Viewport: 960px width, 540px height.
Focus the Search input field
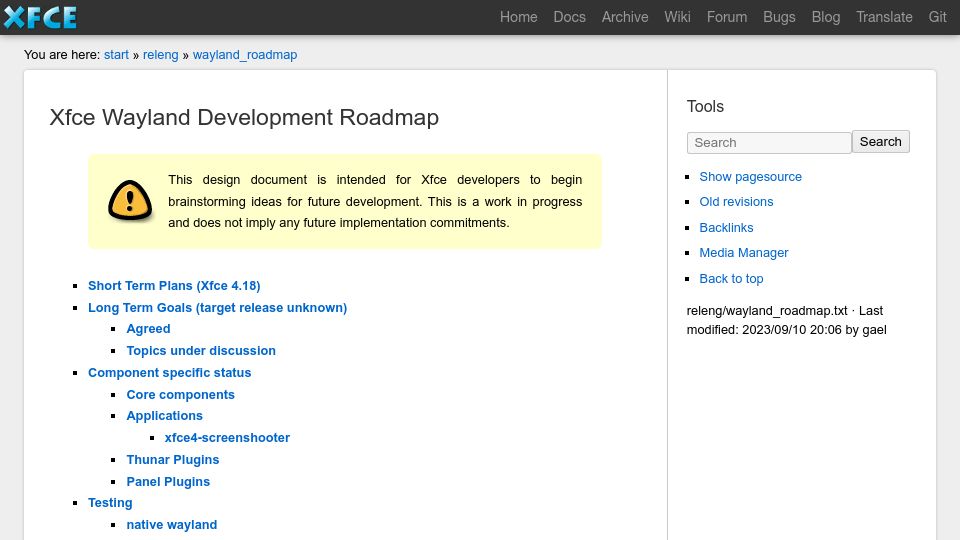click(769, 143)
